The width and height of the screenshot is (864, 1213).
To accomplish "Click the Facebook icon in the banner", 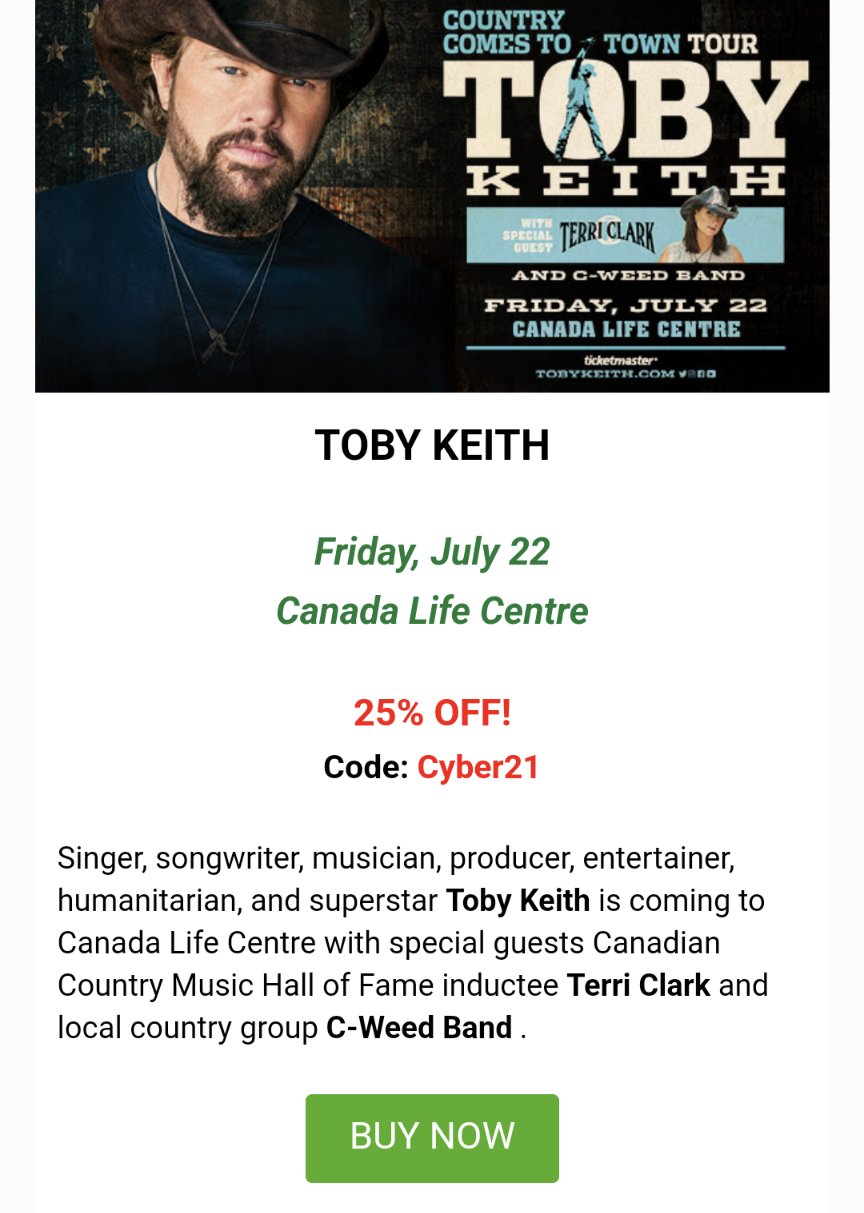I will pyautogui.click(x=701, y=374).
